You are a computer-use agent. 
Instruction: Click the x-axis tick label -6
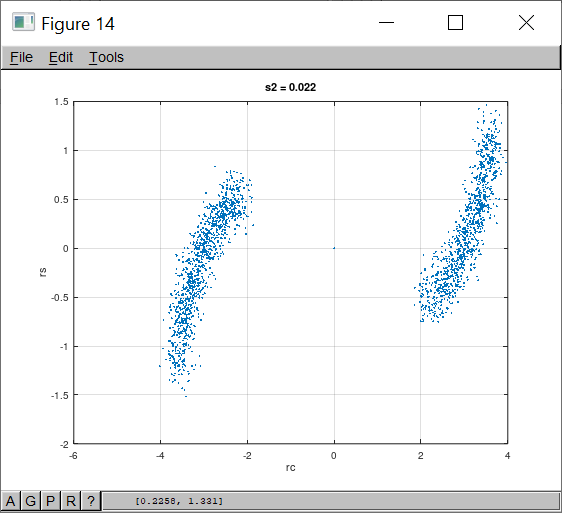pyautogui.click(x=73, y=456)
